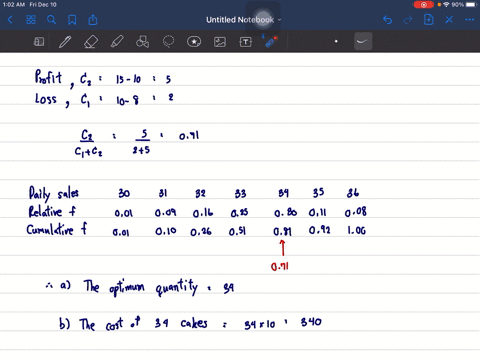Select the curved stroke style option
Viewport: 480px width, 360px height.
pyautogui.click(x=363, y=41)
